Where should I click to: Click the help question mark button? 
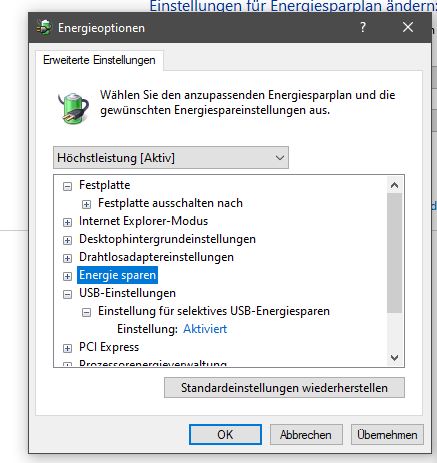[x=363, y=27]
